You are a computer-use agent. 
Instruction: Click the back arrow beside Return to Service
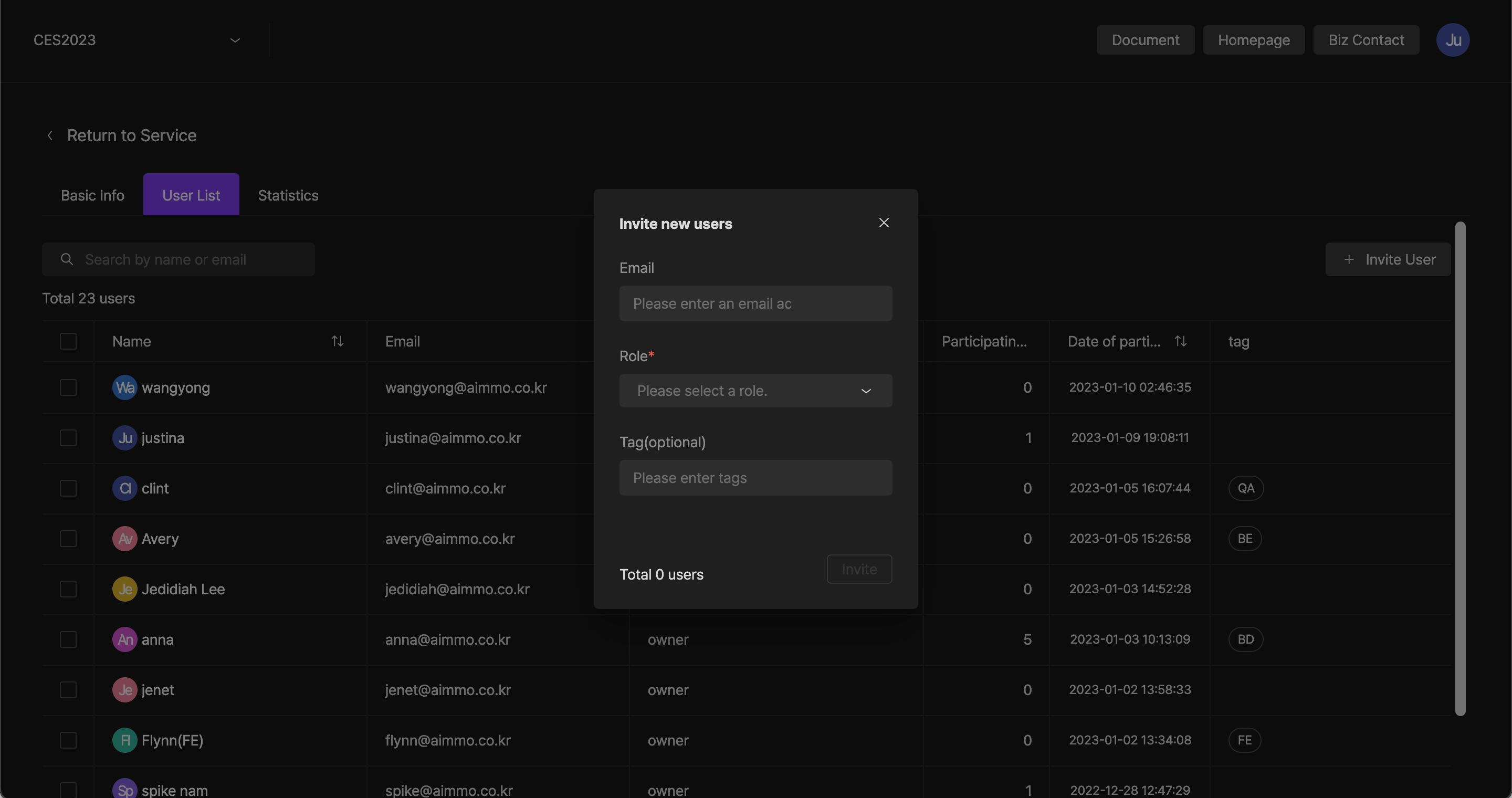50,135
